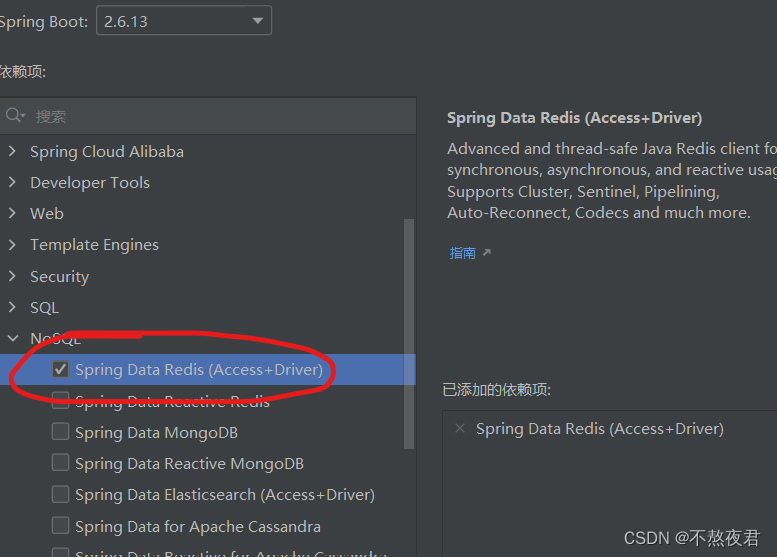The image size is (777, 557).
Task: Expand the Spring Cloud Alibaba category
Action: (x=12, y=151)
